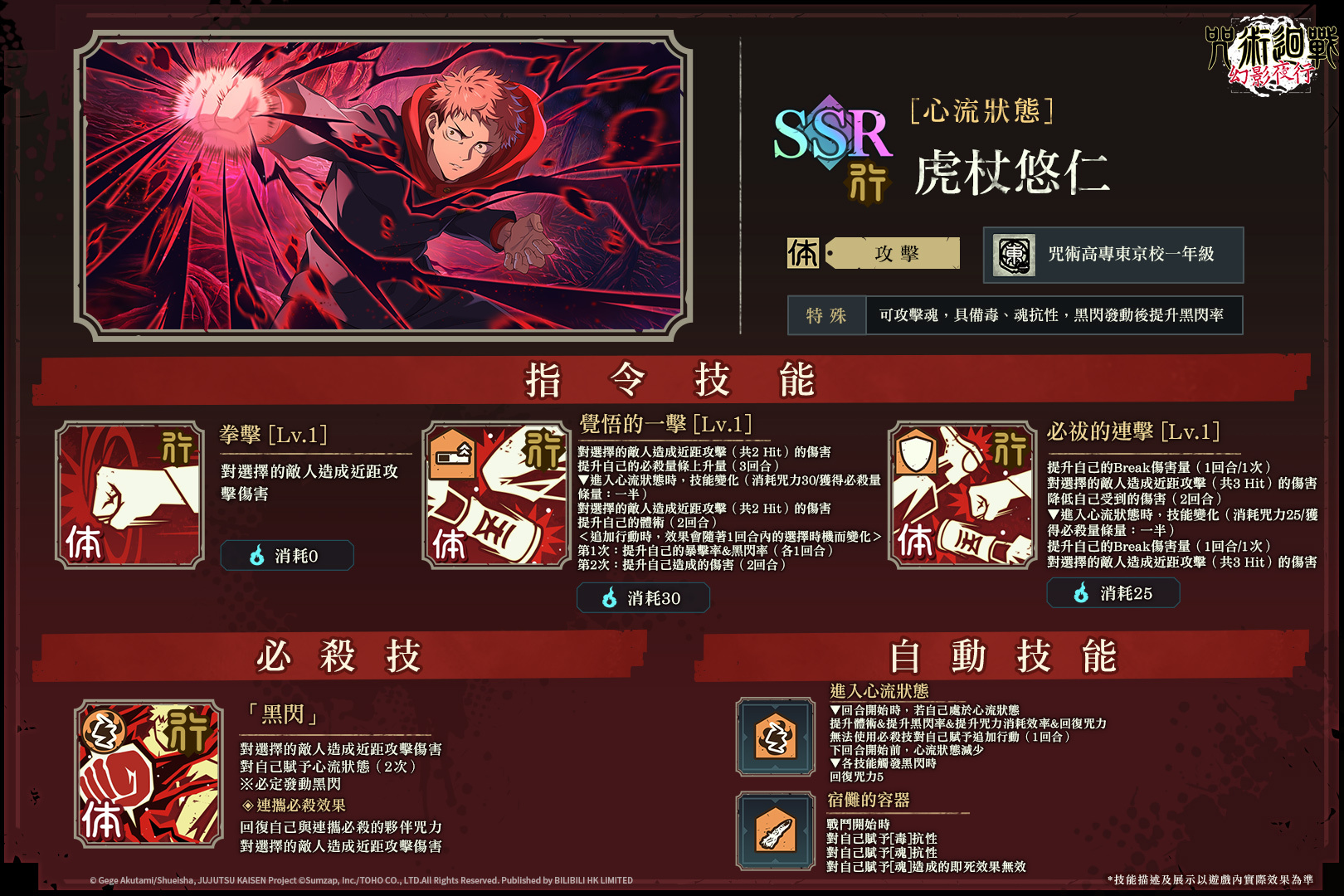The height and width of the screenshot is (896, 1344).
Task: Click the 消耗25 cost label
Action: pos(1113,592)
